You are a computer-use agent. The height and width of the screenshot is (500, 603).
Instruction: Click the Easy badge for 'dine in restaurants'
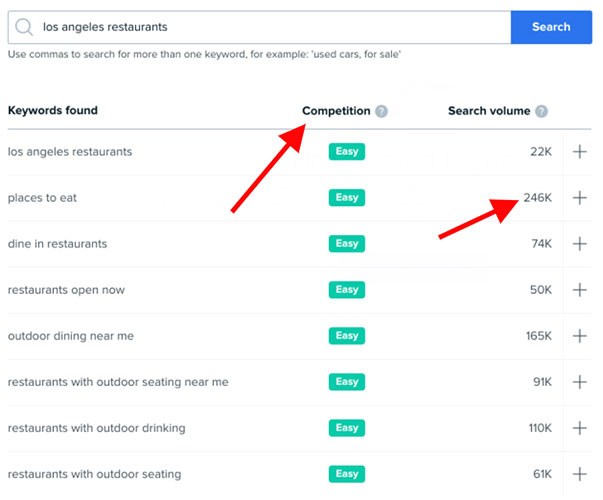click(346, 244)
